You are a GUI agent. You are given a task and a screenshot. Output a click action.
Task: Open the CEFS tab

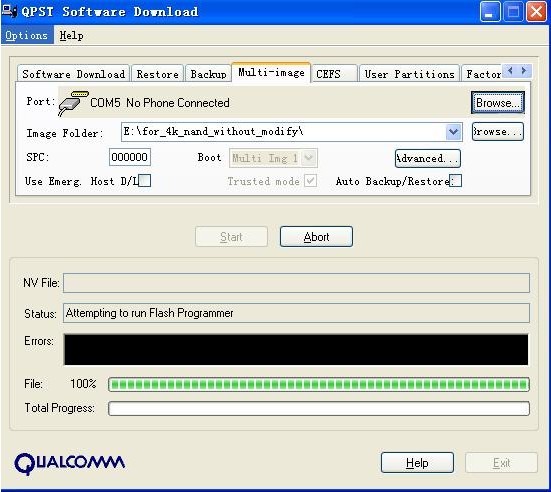point(334,74)
